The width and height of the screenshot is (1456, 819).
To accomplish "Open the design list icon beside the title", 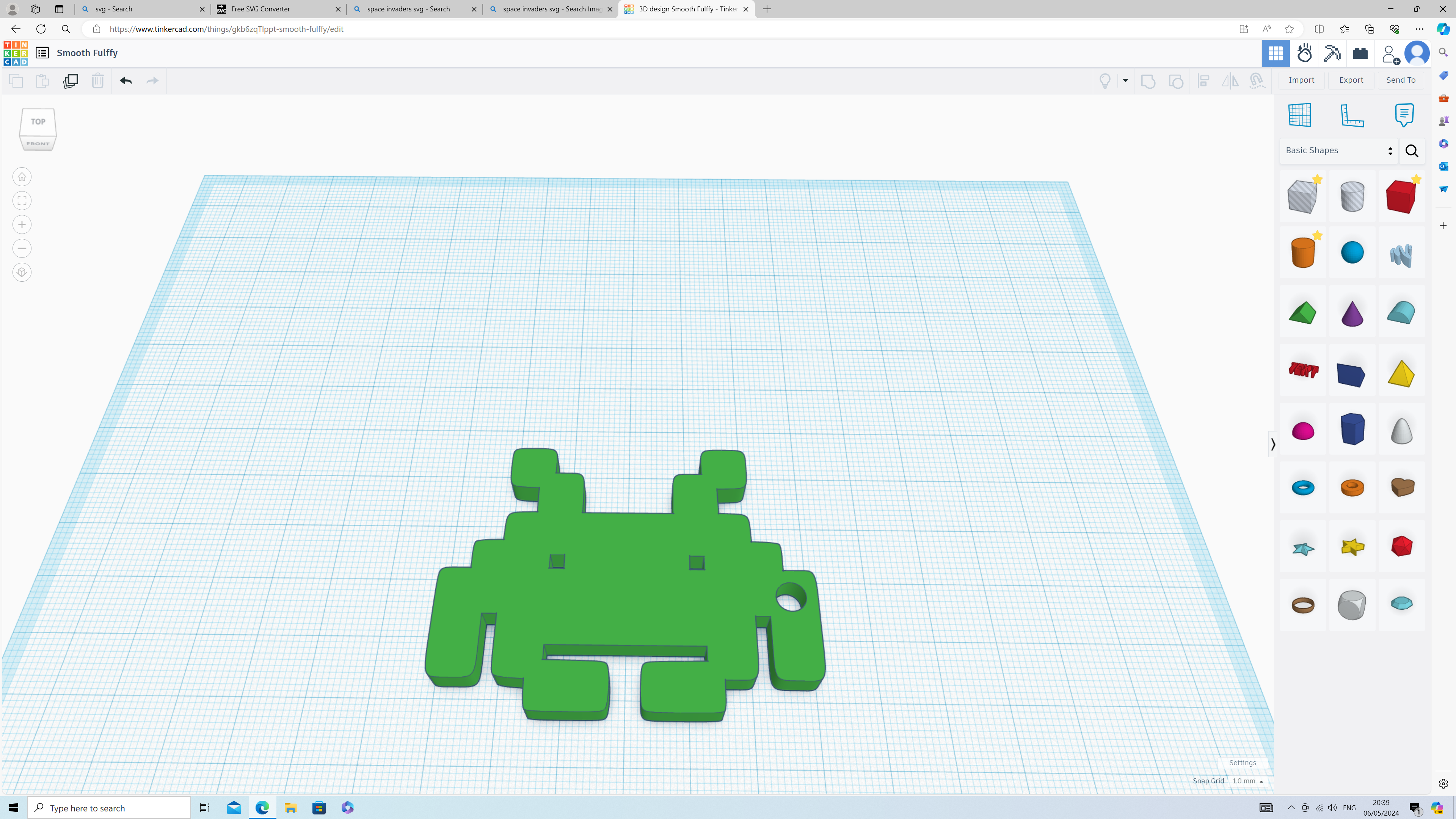I will pyautogui.click(x=42, y=53).
